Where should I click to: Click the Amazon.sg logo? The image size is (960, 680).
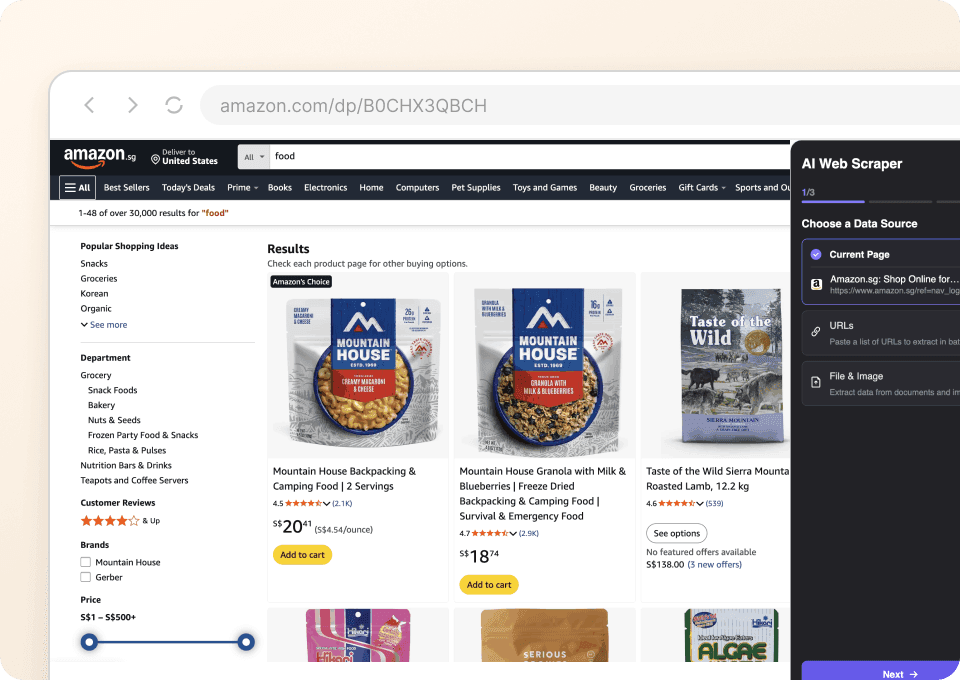[100, 157]
